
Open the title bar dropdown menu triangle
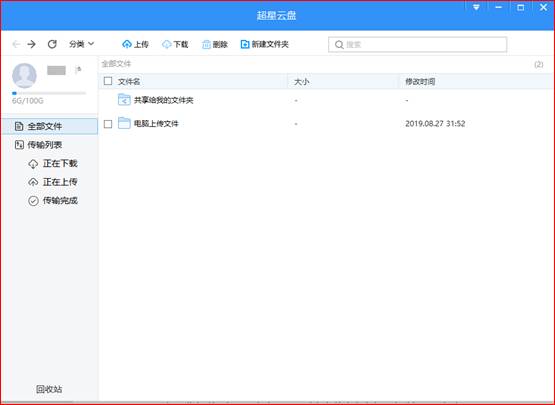[x=476, y=7]
